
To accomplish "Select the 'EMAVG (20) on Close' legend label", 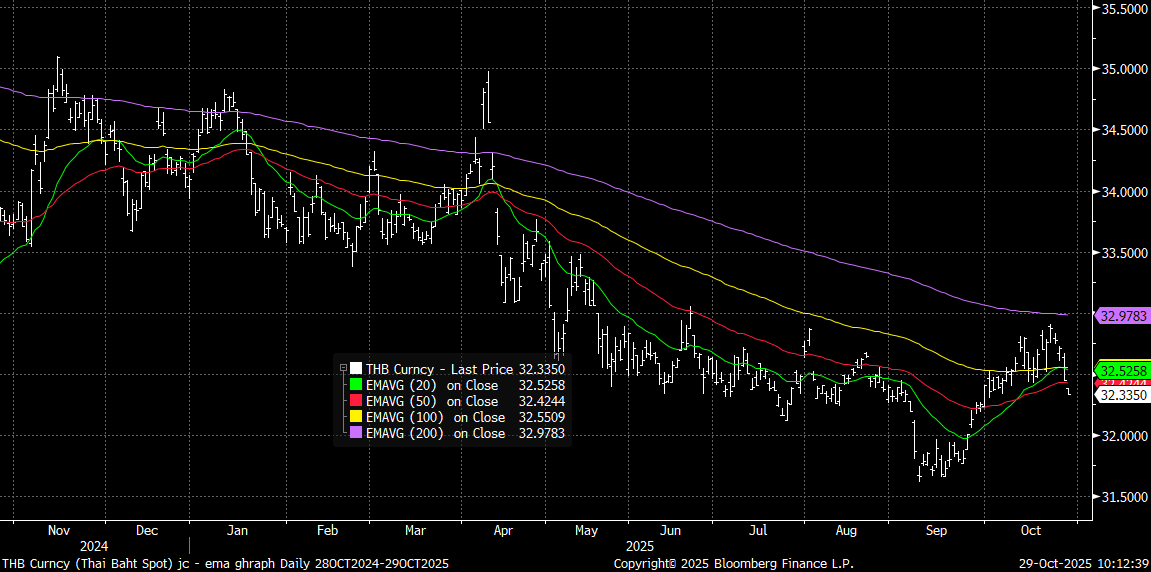I will click(x=432, y=385).
